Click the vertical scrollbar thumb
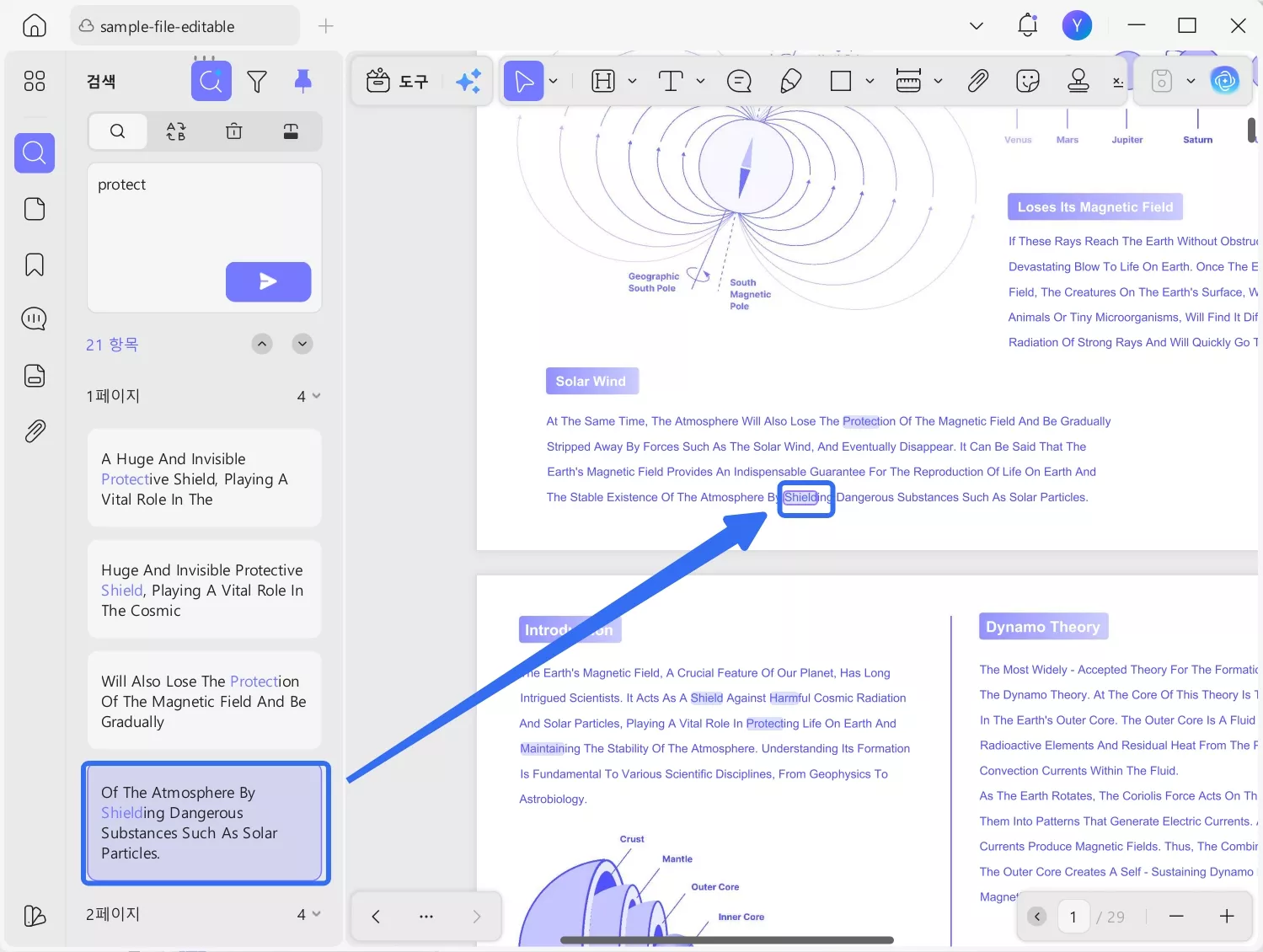Viewport: 1263px width, 952px height. (x=1252, y=131)
